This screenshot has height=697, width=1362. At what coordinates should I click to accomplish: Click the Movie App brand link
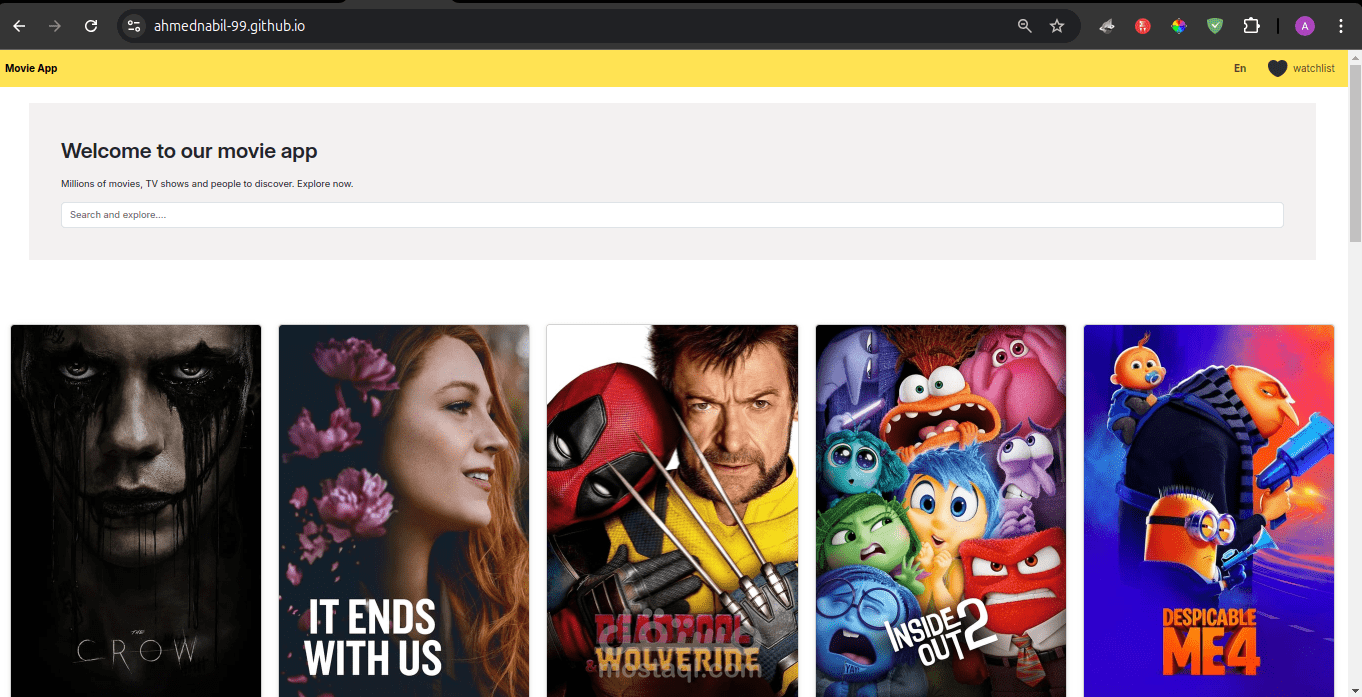pos(31,68)
